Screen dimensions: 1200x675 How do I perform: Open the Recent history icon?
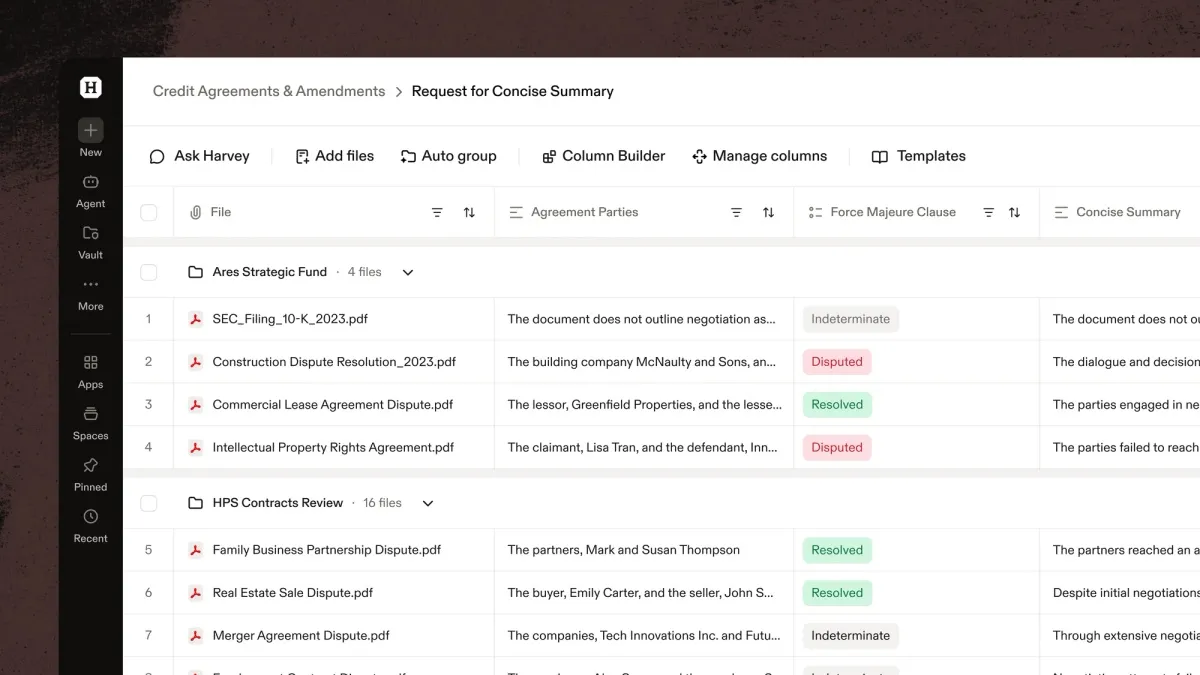pos(91,517)
